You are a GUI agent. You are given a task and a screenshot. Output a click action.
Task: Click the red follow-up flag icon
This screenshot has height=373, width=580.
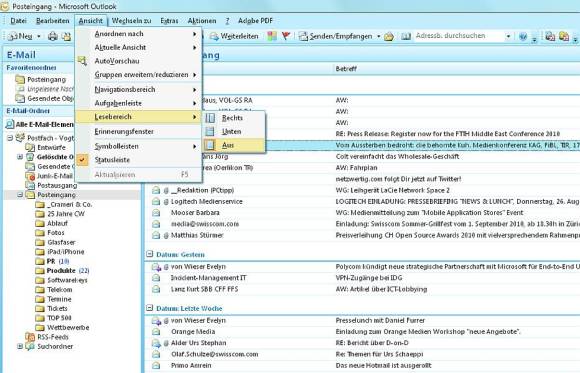tap(286, 36)
